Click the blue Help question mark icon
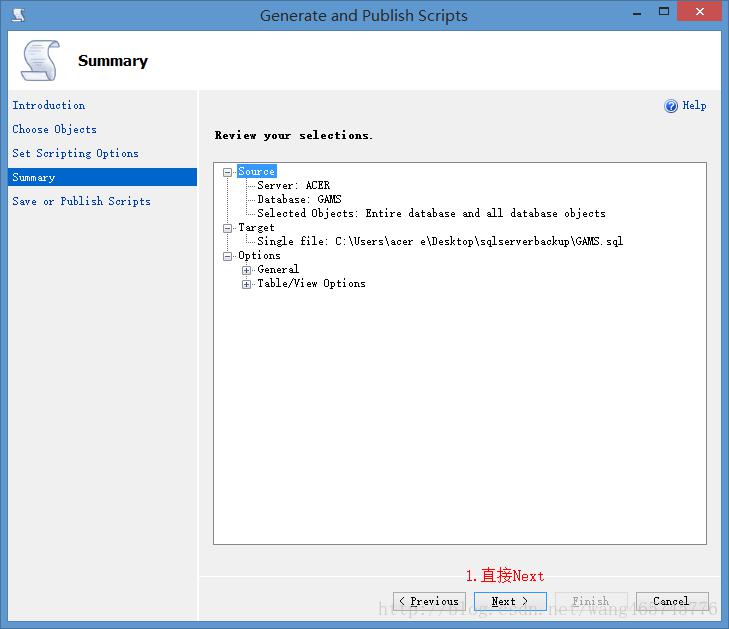729x629 pixels. tap(671, 106)
